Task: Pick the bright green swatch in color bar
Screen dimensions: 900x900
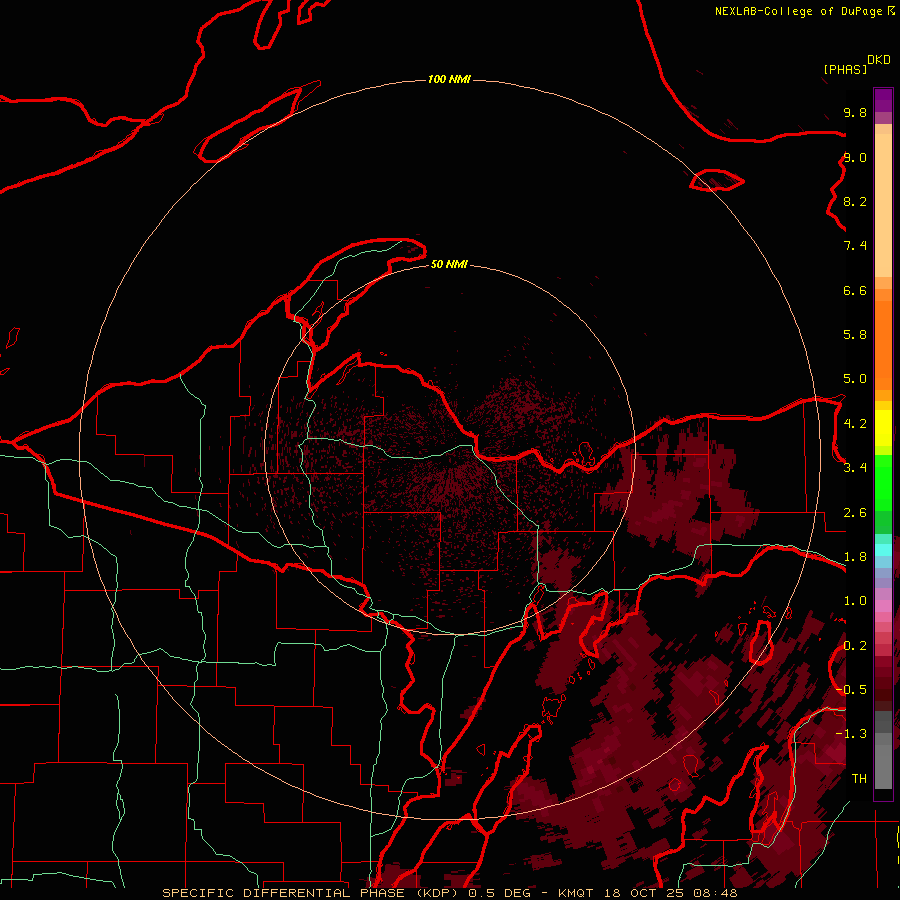Action: click(883, 484)
